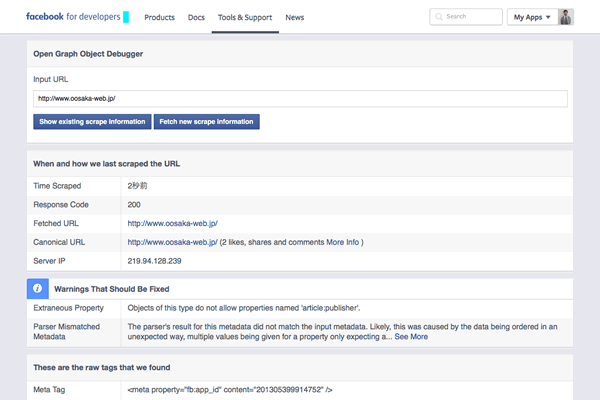
Task: Click the Fetched URL label
Action: pyautogui.click(x=56, y=224)
